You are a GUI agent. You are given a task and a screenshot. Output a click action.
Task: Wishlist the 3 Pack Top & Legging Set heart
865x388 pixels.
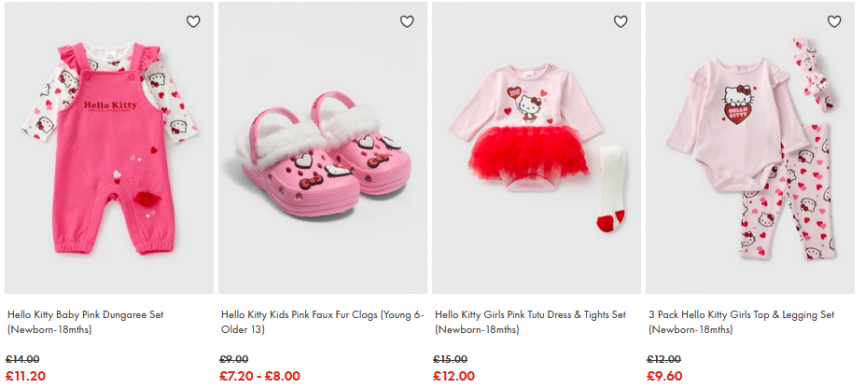(x=834, y=22)
